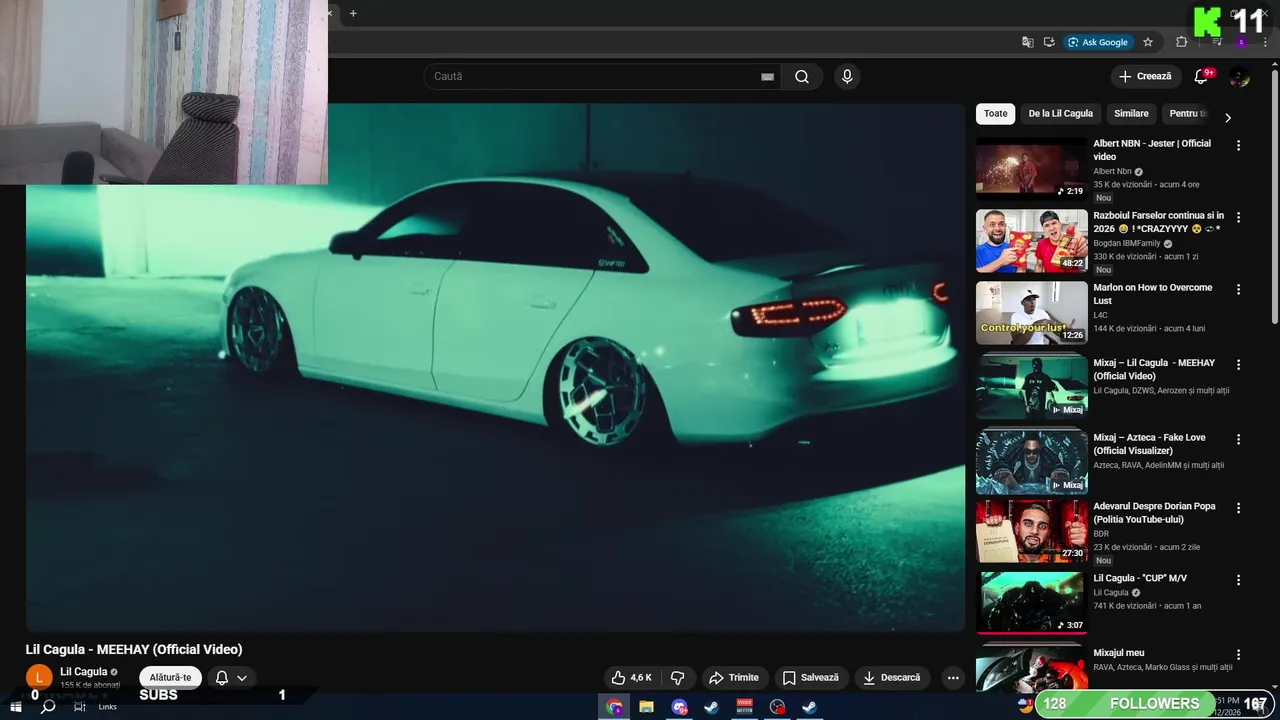The image size is (1280, 720).
Task: Switch to Chrome on the taskbar
Action: pyautogui.click(x=614, y=707)
